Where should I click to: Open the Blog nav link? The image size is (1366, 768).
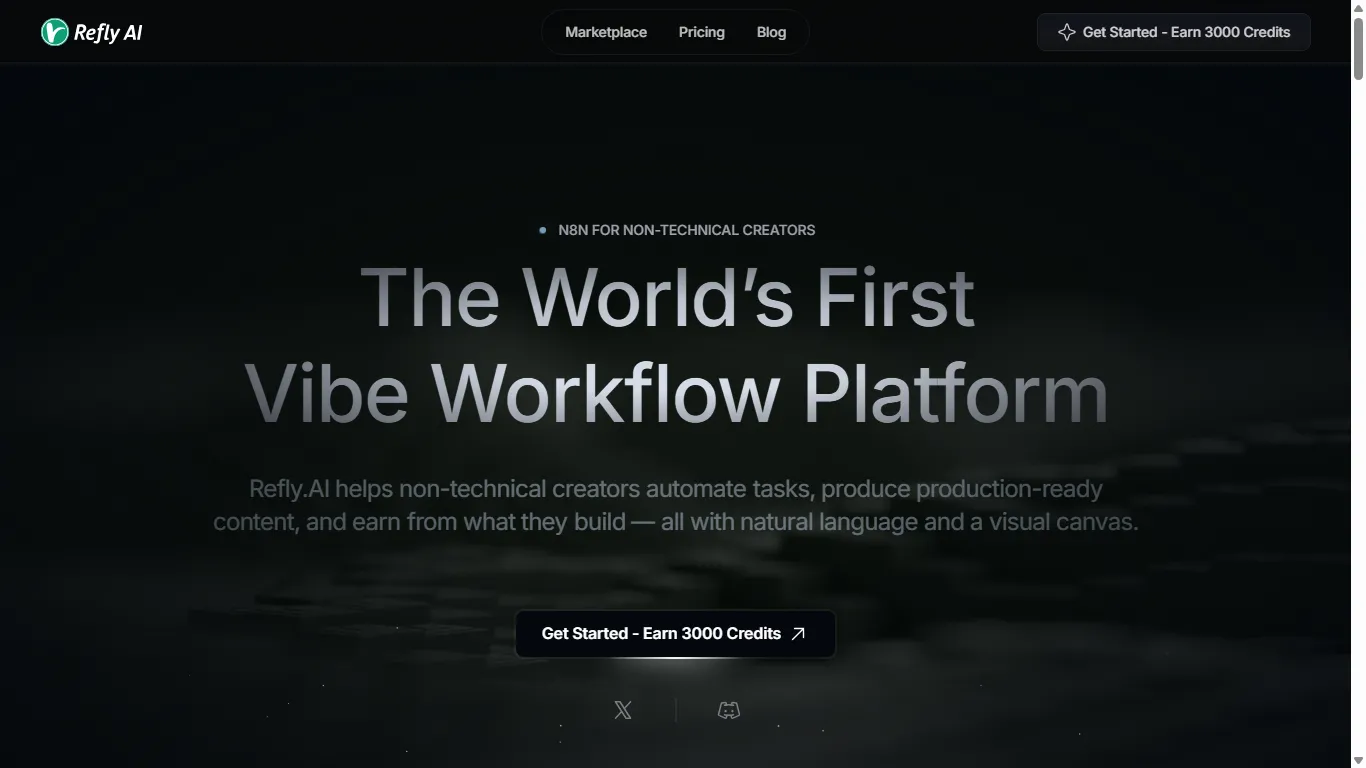click(x=771, y=32)
